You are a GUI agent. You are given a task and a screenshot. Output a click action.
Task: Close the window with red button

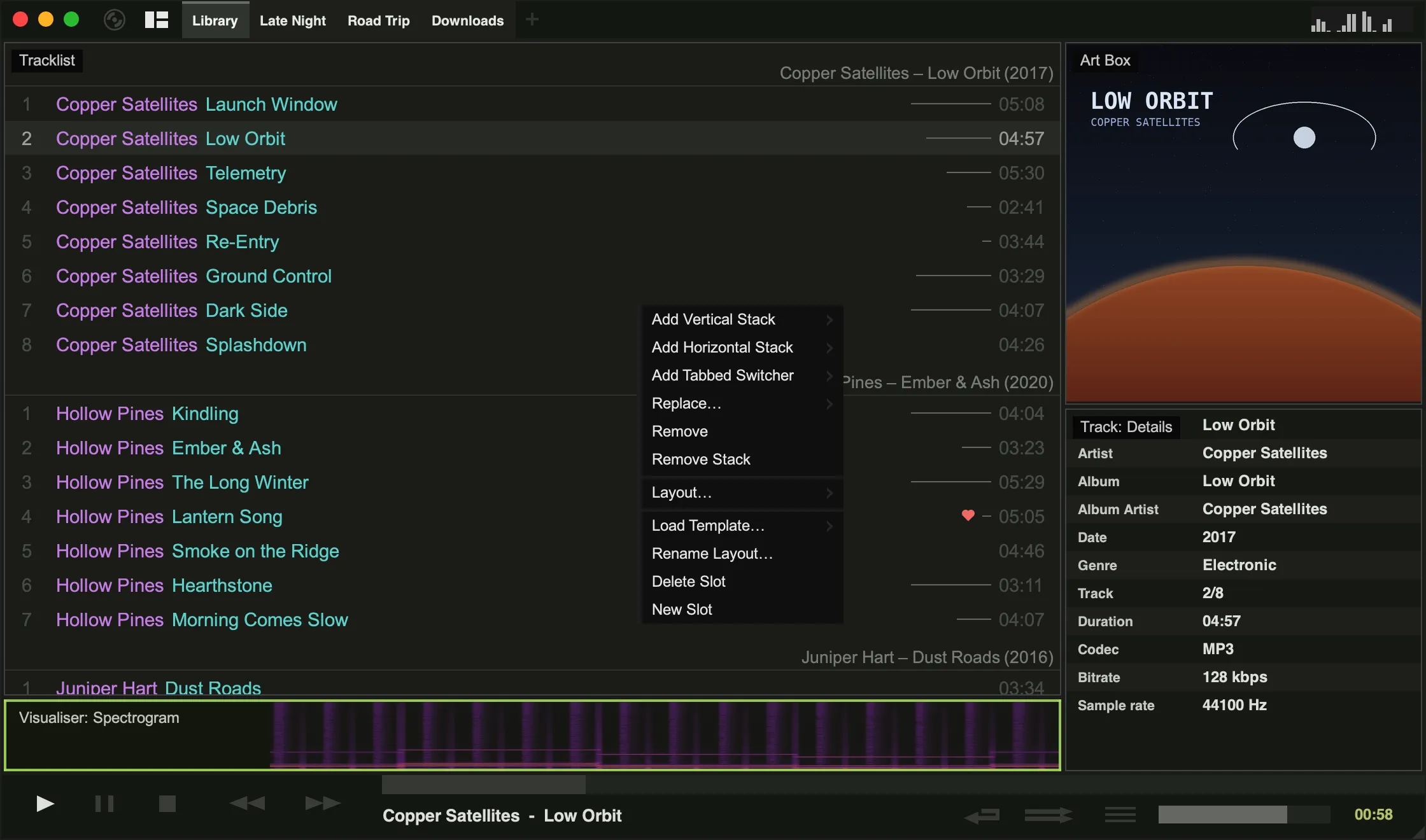[x=20, y=20]
